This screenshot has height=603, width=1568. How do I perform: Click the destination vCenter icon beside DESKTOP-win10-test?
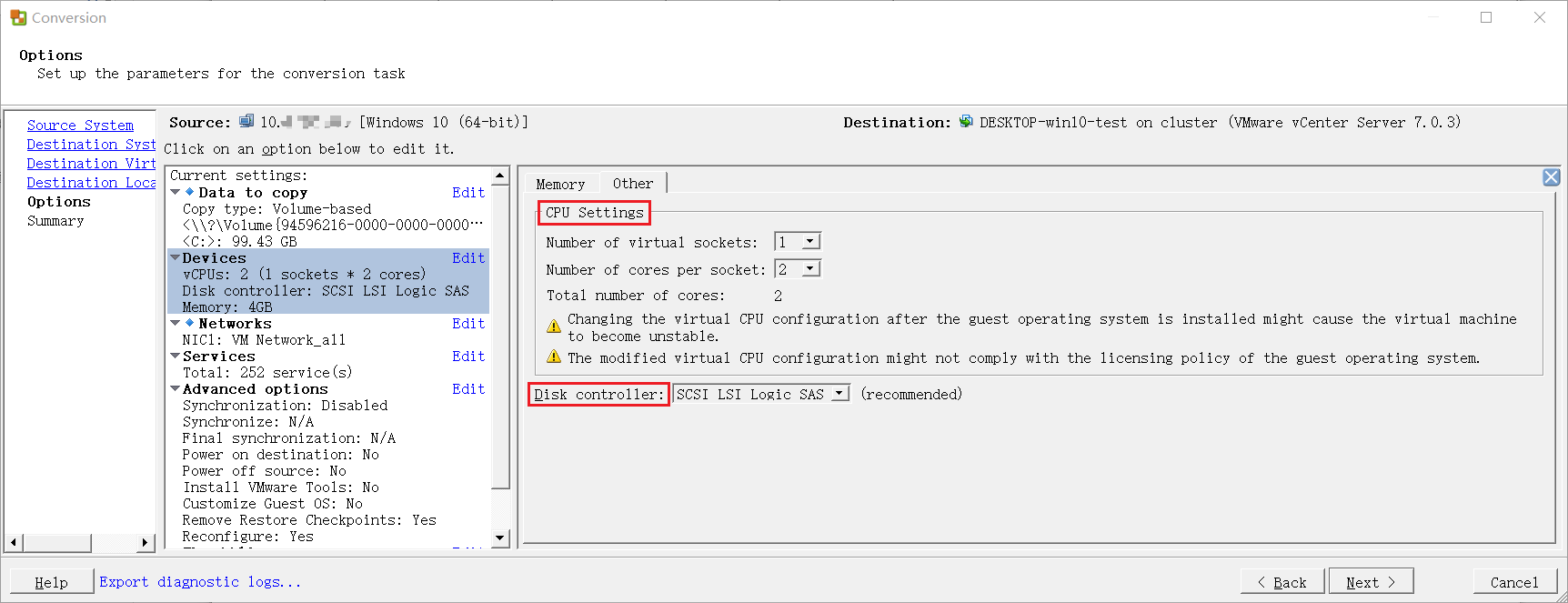pos(966,121)
